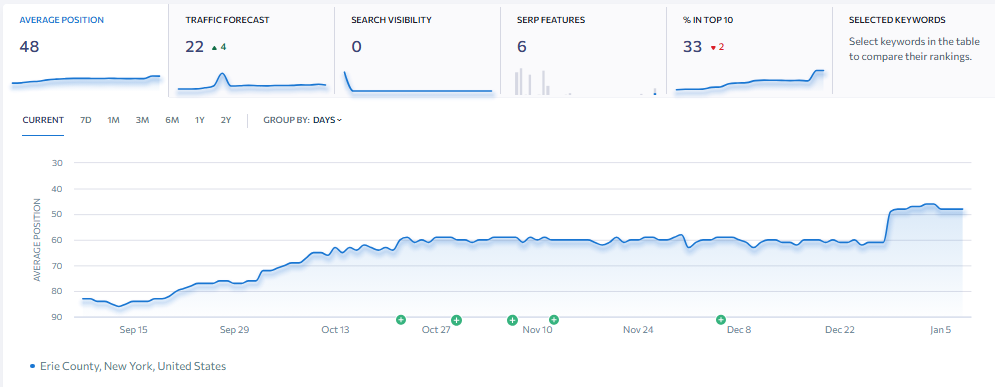Viewport: 995px width, 387px height.
Task: Click the green up arrow change indicator
Action: coord(214,47)
